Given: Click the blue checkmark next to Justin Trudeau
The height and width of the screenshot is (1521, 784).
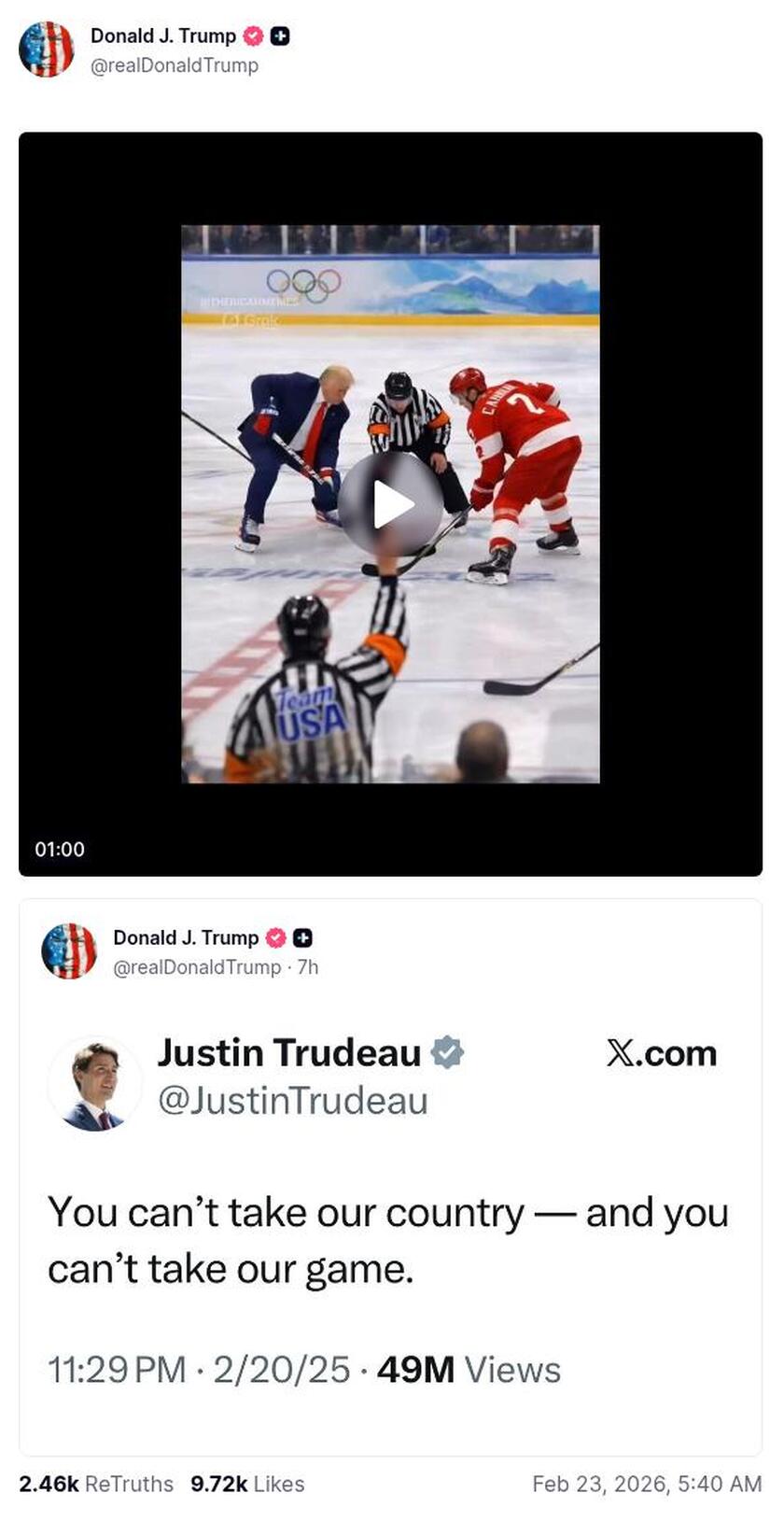Looking at the screenshot, I should pyautogui.click(x=447, y=1052).
